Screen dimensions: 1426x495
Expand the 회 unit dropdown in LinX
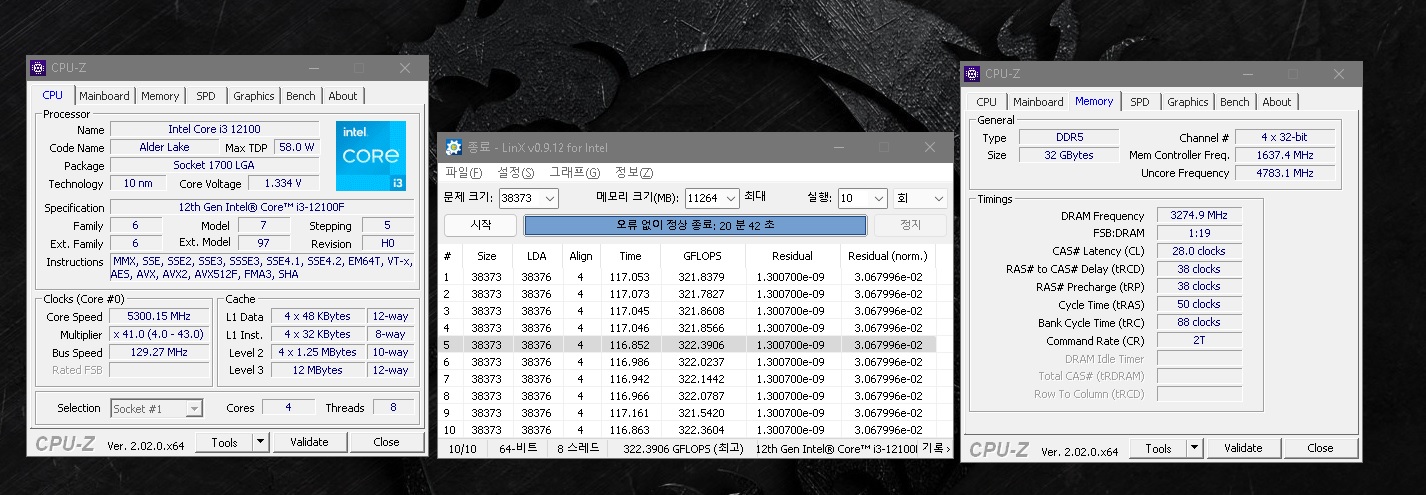(x=937, y=198)
